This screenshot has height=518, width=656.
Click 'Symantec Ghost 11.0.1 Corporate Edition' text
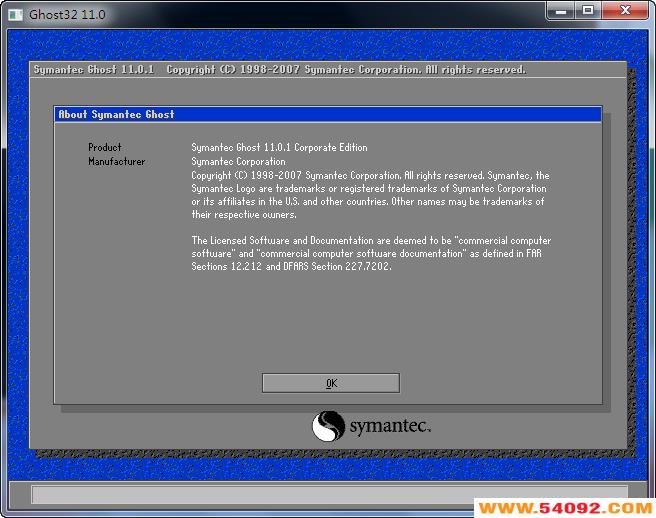point(279,147)
